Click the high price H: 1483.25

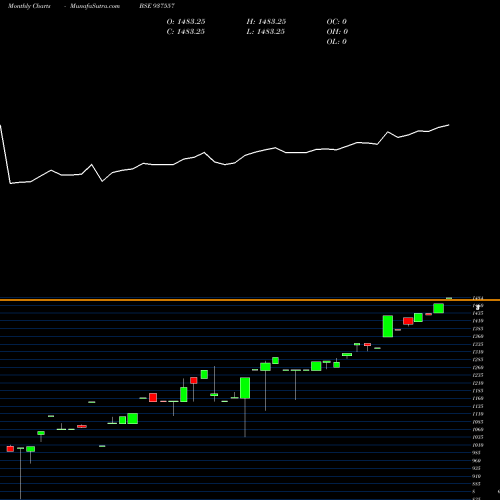(x=266, y=22)
